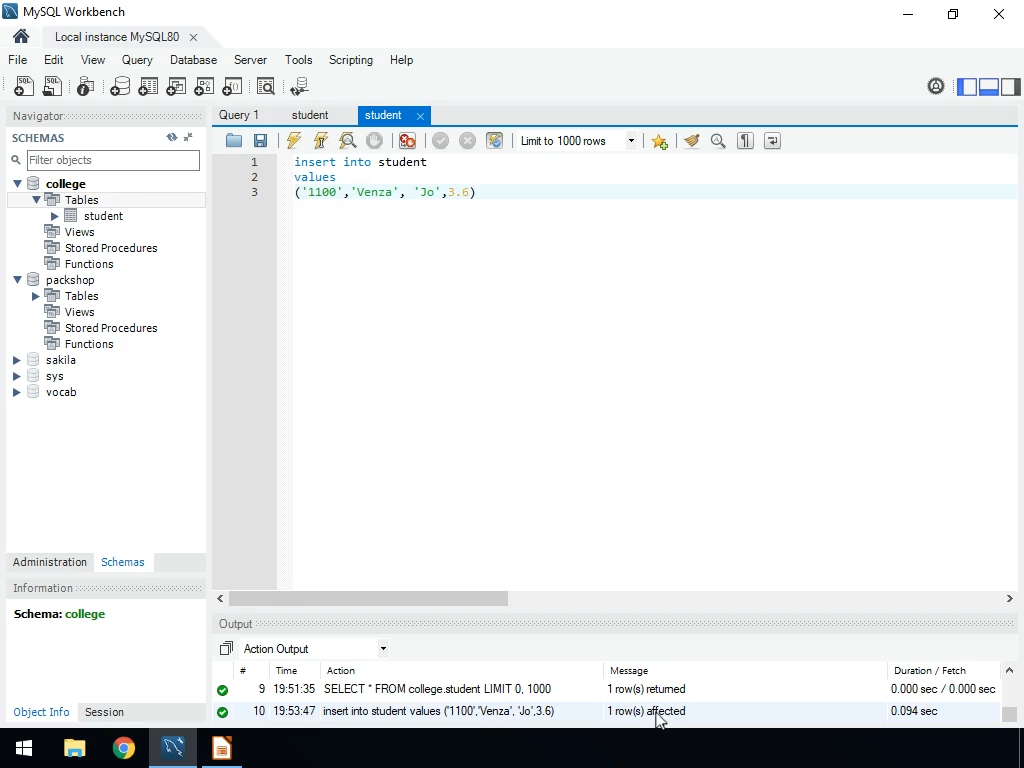Search table data icon
1024x768 pixels.
266,86
